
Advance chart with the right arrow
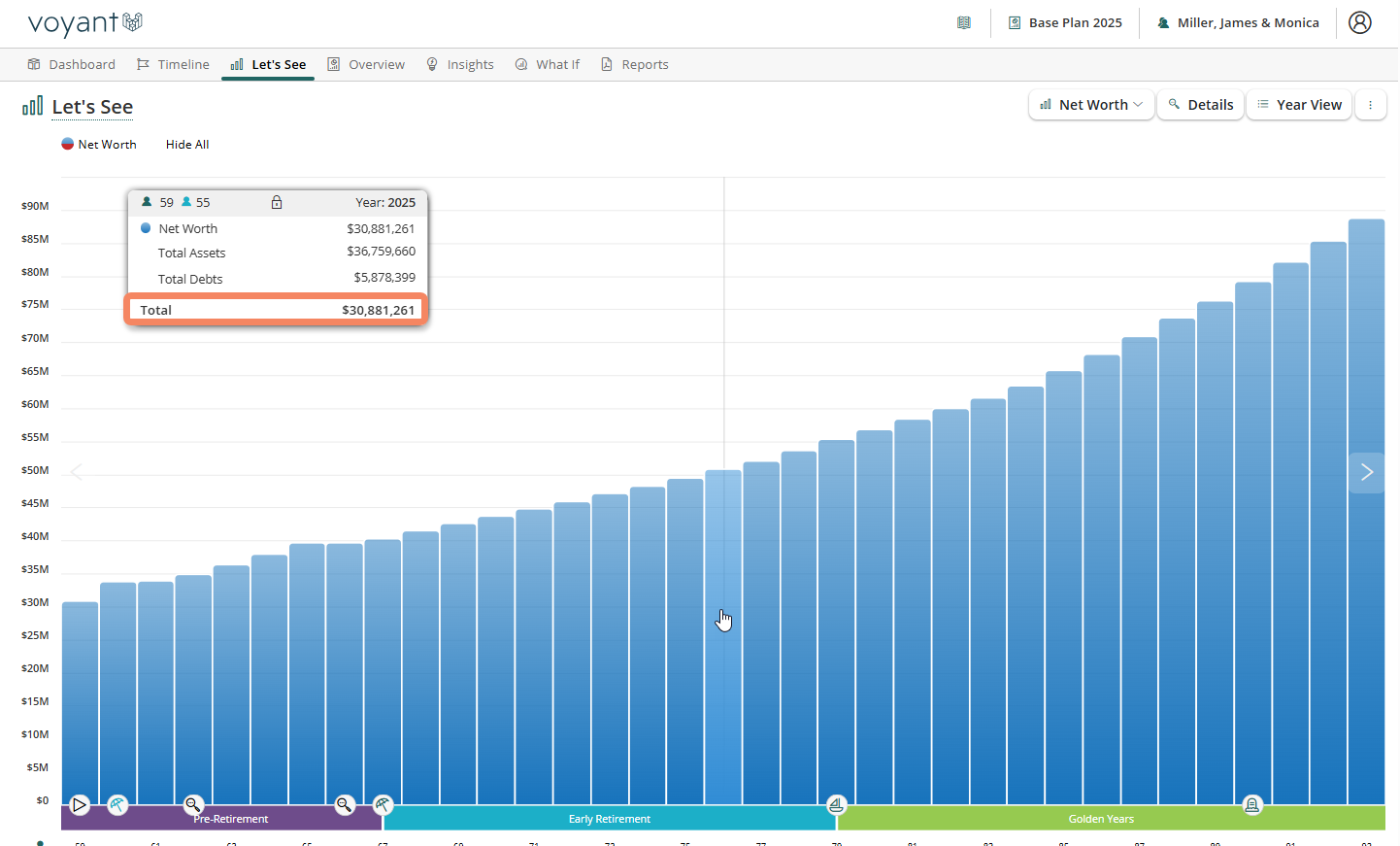click(1366, 473)
